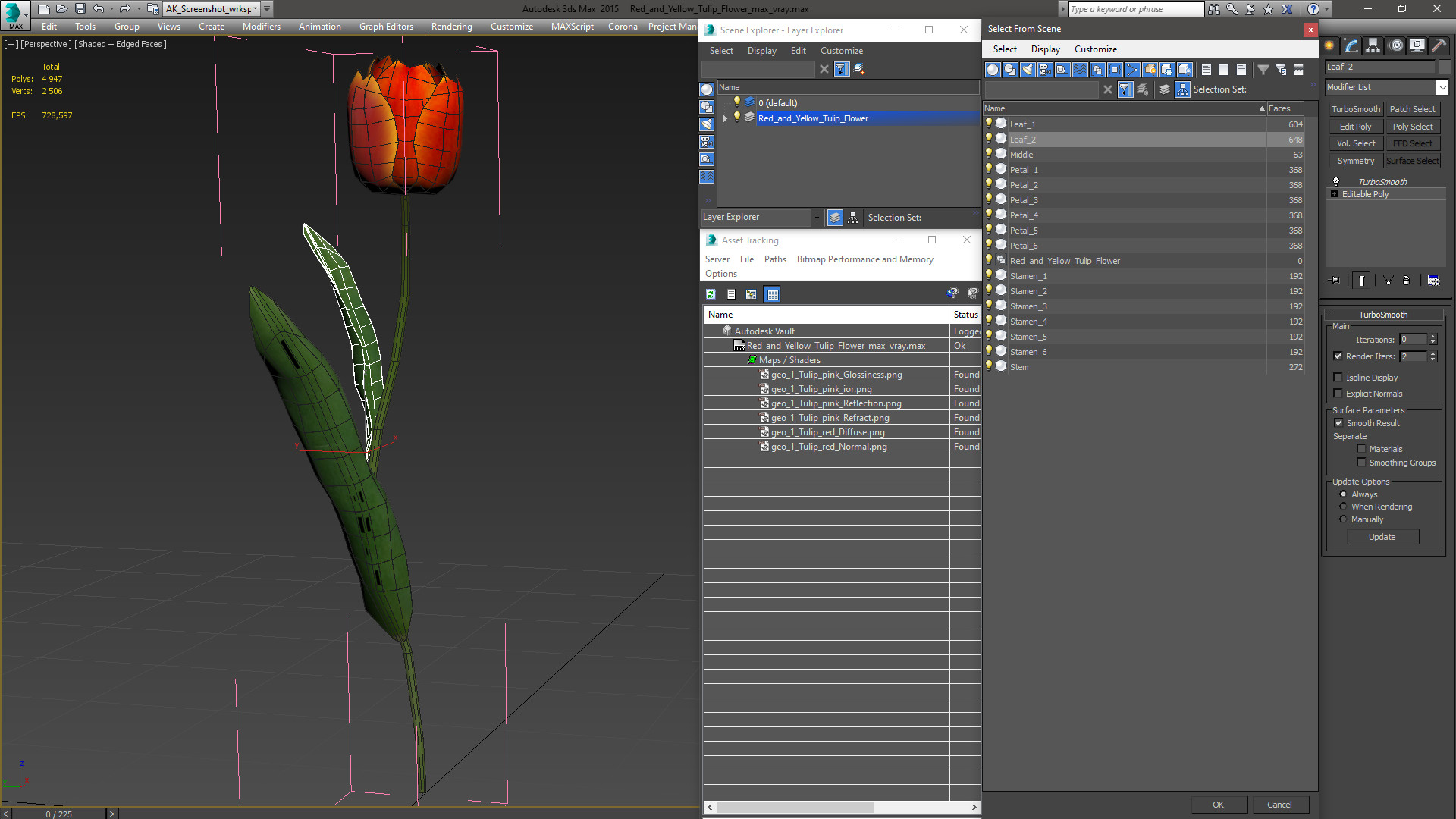Click the Update button in TurboSmooth rollout
The image size is (1456, 819).
click(1382, 537)
